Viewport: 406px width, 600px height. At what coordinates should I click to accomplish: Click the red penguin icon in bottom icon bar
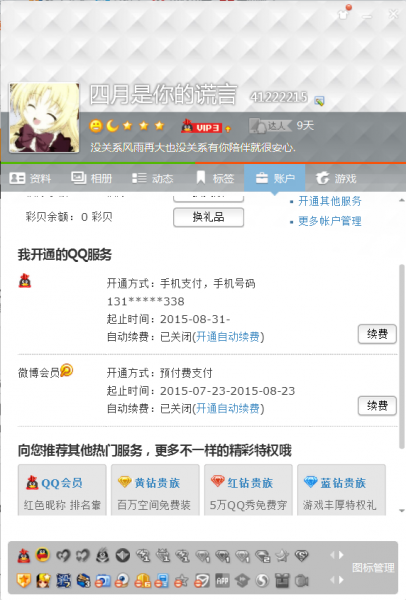tap(24, 555)
